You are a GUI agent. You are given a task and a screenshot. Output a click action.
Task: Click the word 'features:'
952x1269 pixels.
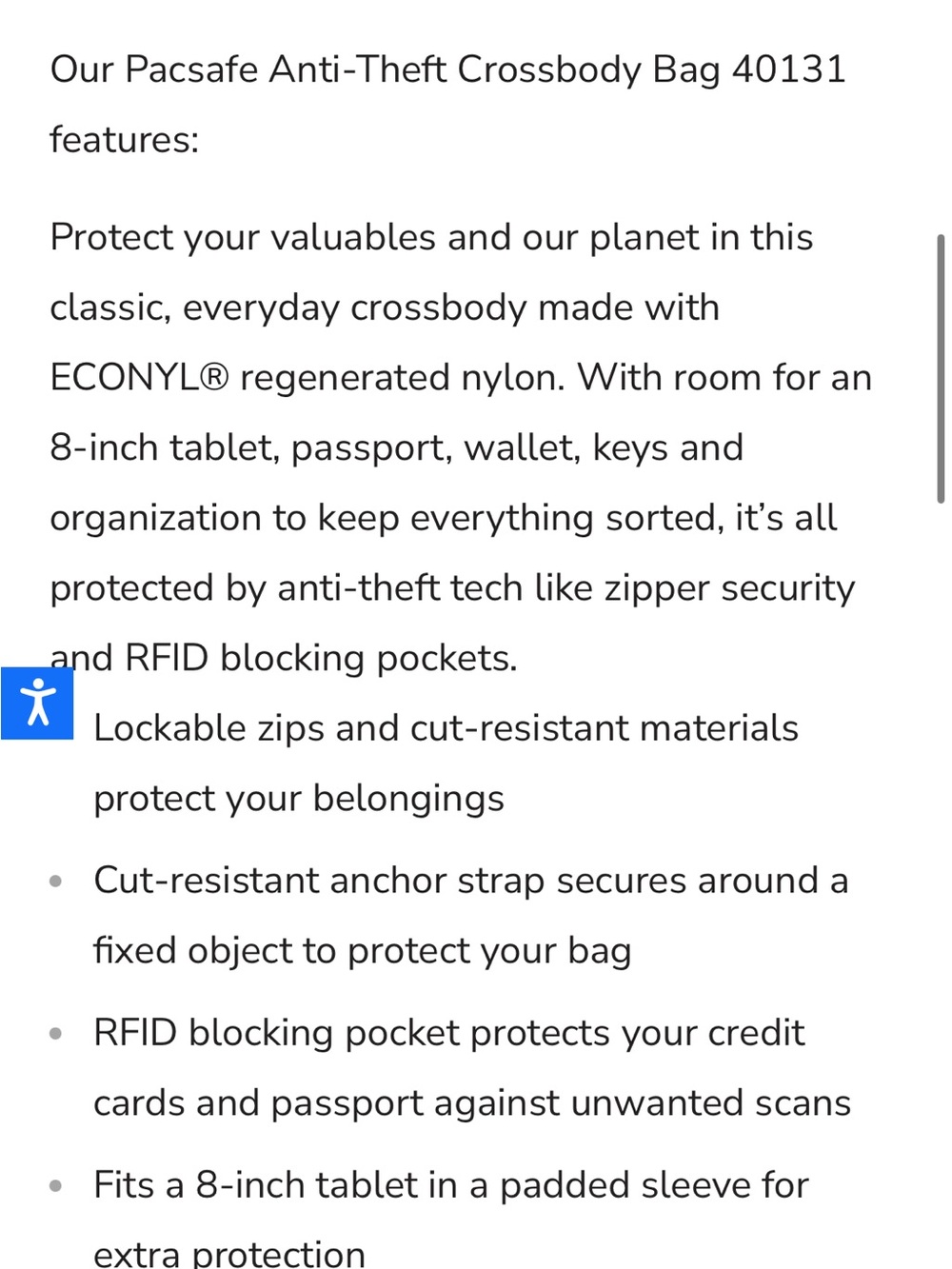tap(125, 140)
